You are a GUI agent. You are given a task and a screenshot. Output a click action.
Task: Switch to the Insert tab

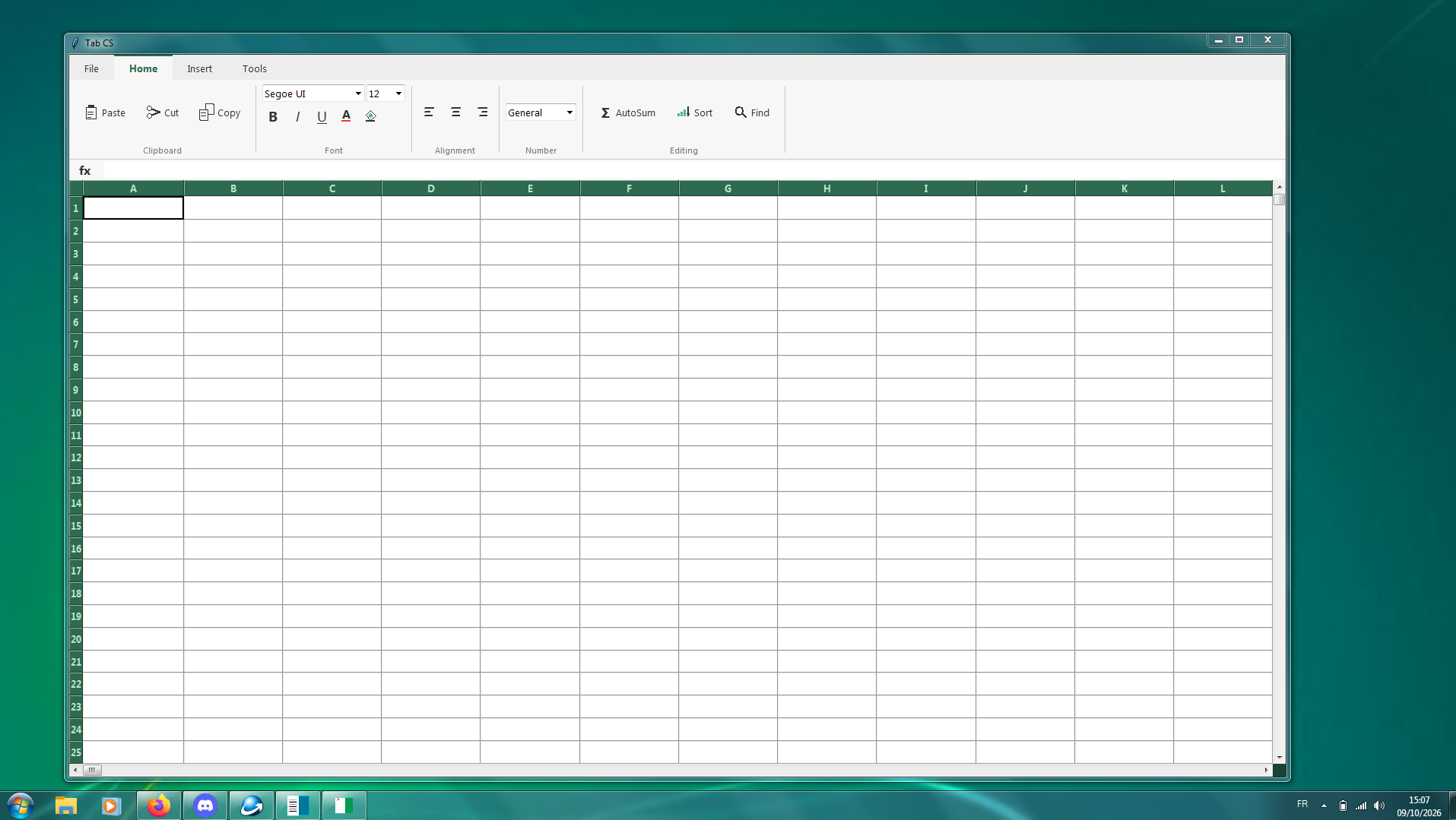(200, 68)
